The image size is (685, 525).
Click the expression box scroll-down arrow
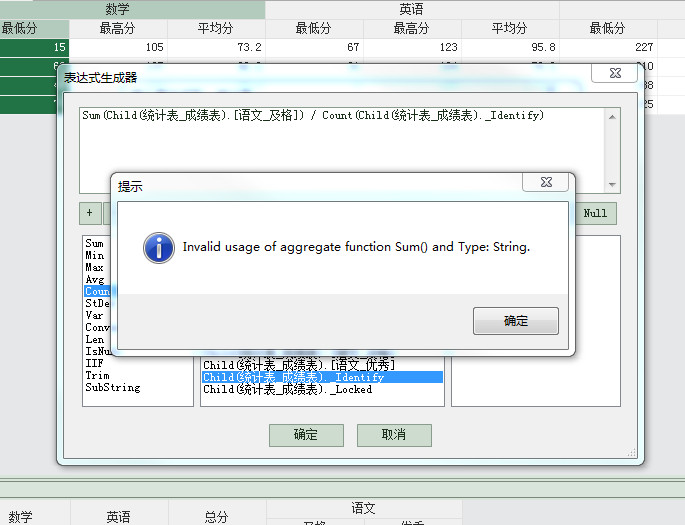612,185
